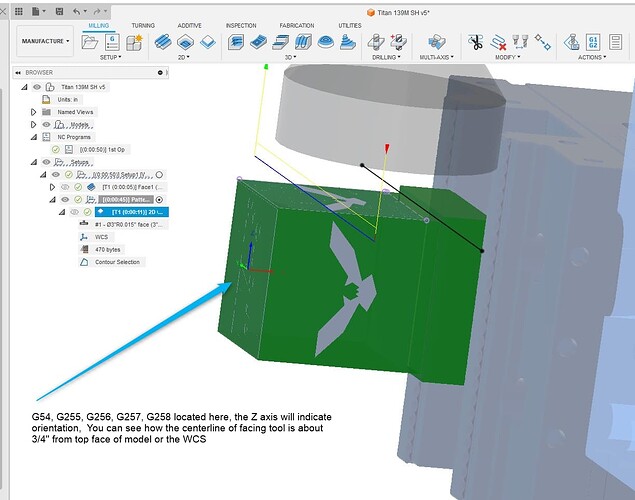Expand the Named Views node
635x500 pixels.
[34, 112]
